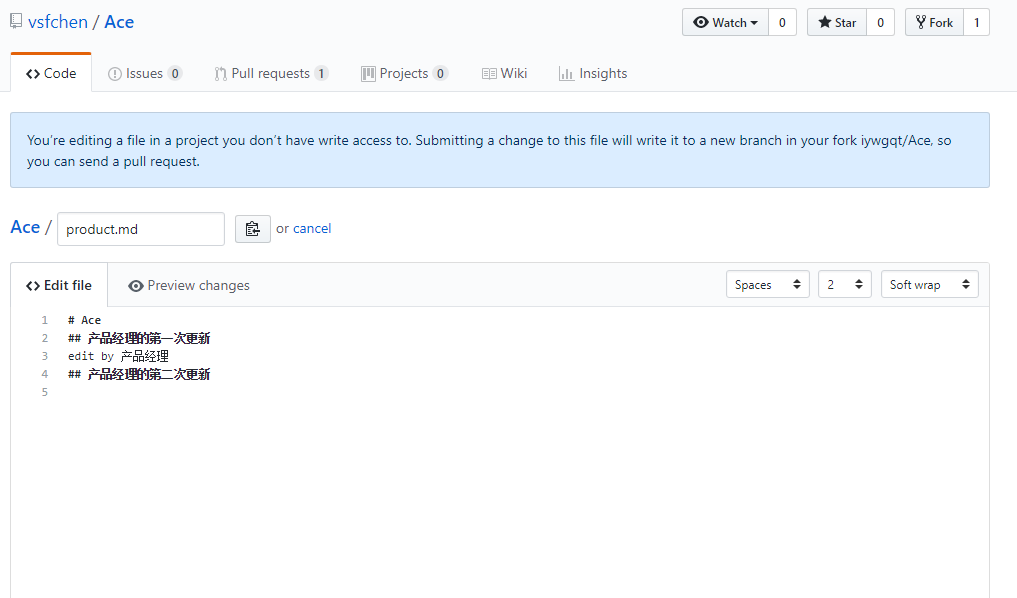Open the Pull requests tab
The image size is (1017, 598).
click(270, 73)
